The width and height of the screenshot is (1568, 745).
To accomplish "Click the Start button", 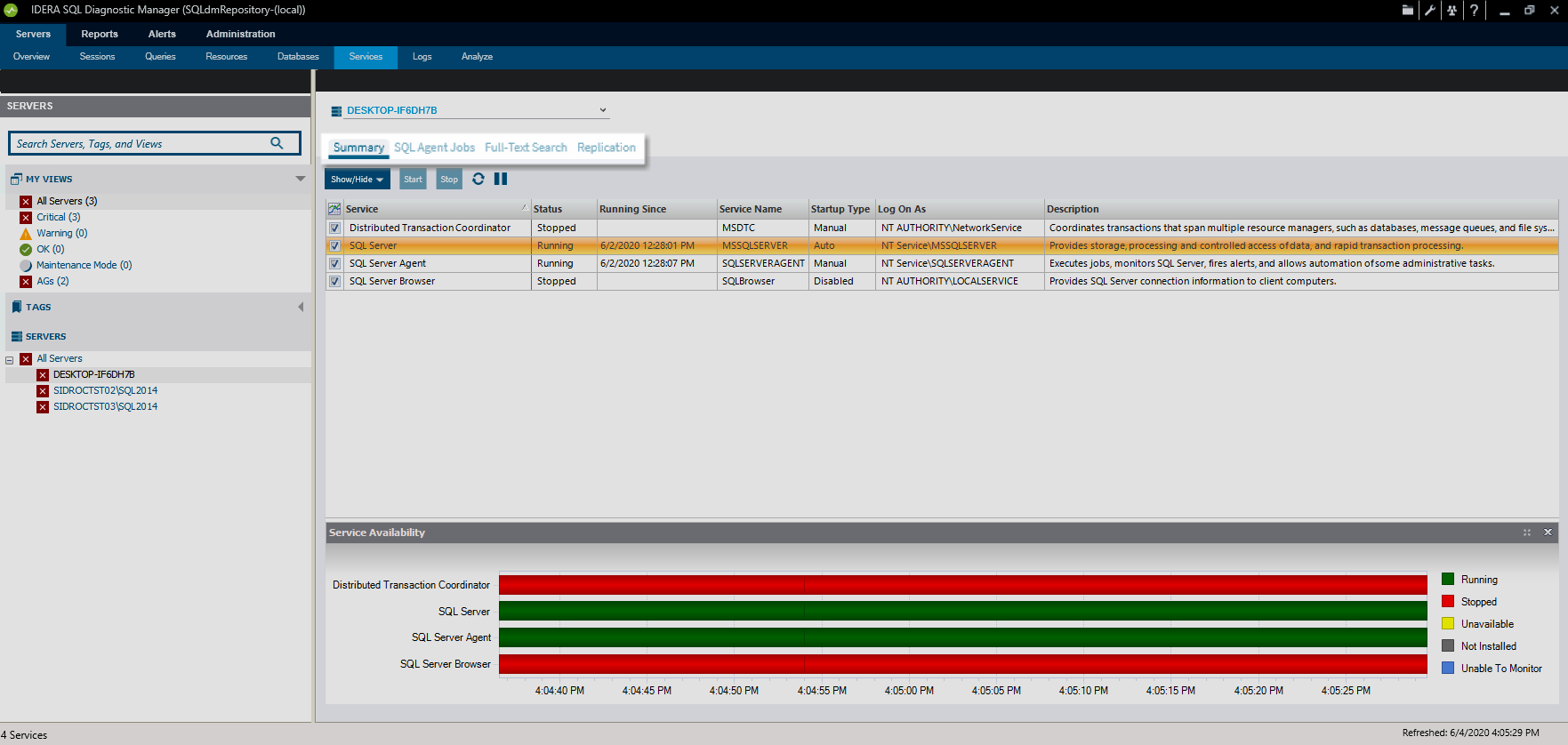I will click(x=413, y=179).
